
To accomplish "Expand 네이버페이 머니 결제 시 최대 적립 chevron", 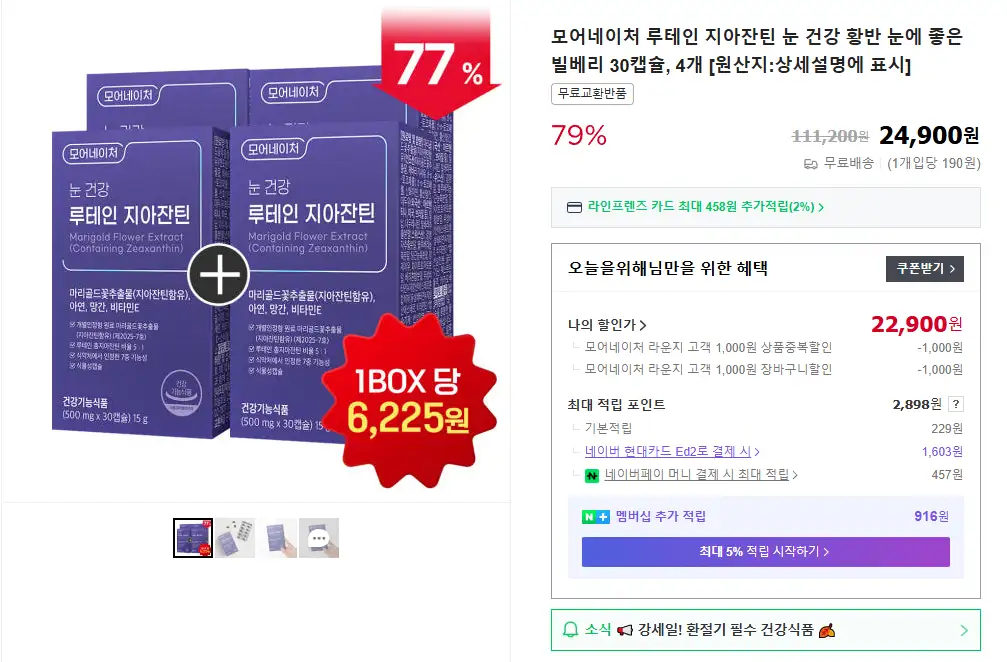I will [794, 475].
